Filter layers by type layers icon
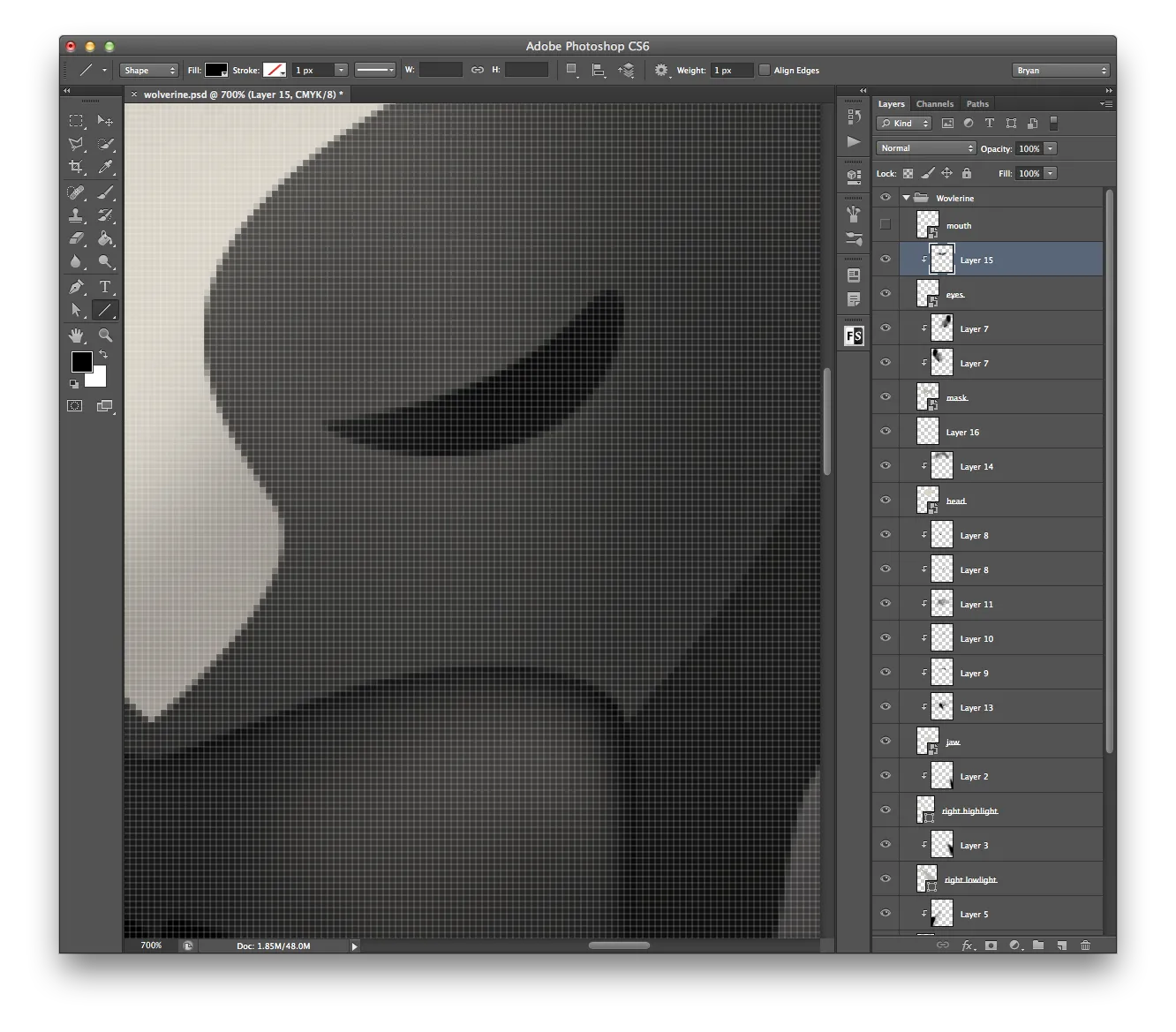1176x1032 pixels. click(x=990, y=124)
